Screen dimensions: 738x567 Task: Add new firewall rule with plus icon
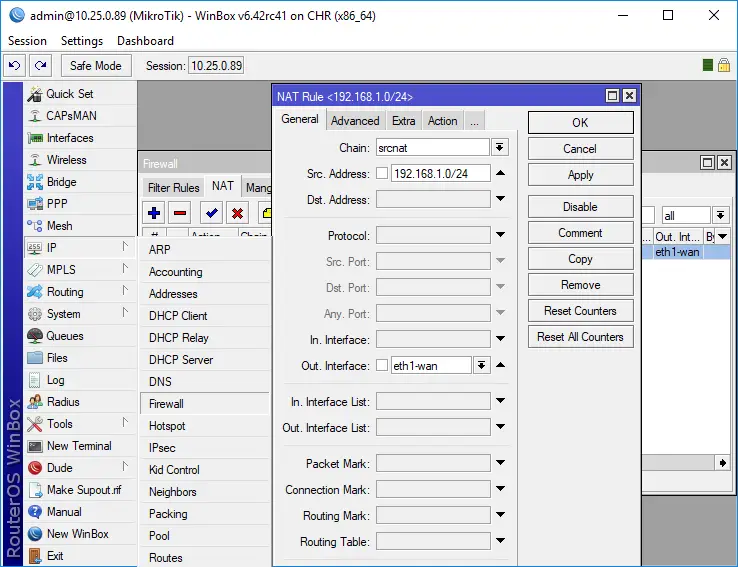click(154, 213)
